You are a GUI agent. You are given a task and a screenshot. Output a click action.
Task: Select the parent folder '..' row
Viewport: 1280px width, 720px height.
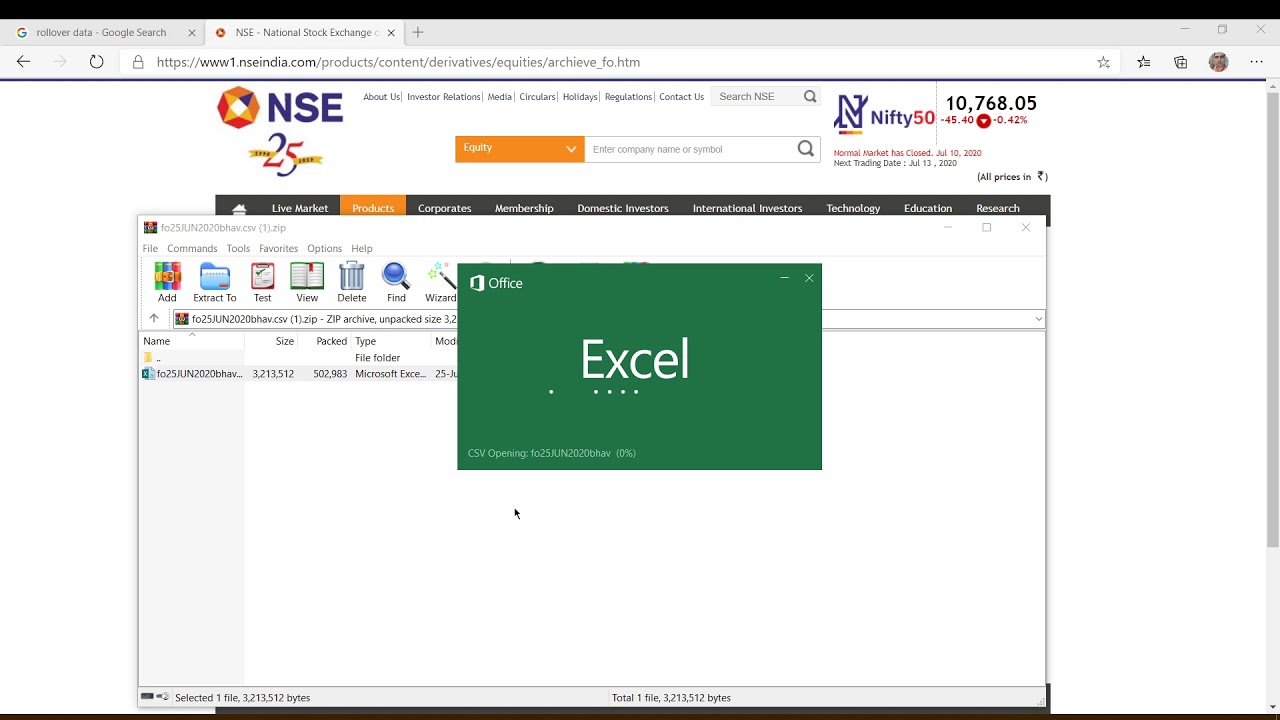pos(298,358)
